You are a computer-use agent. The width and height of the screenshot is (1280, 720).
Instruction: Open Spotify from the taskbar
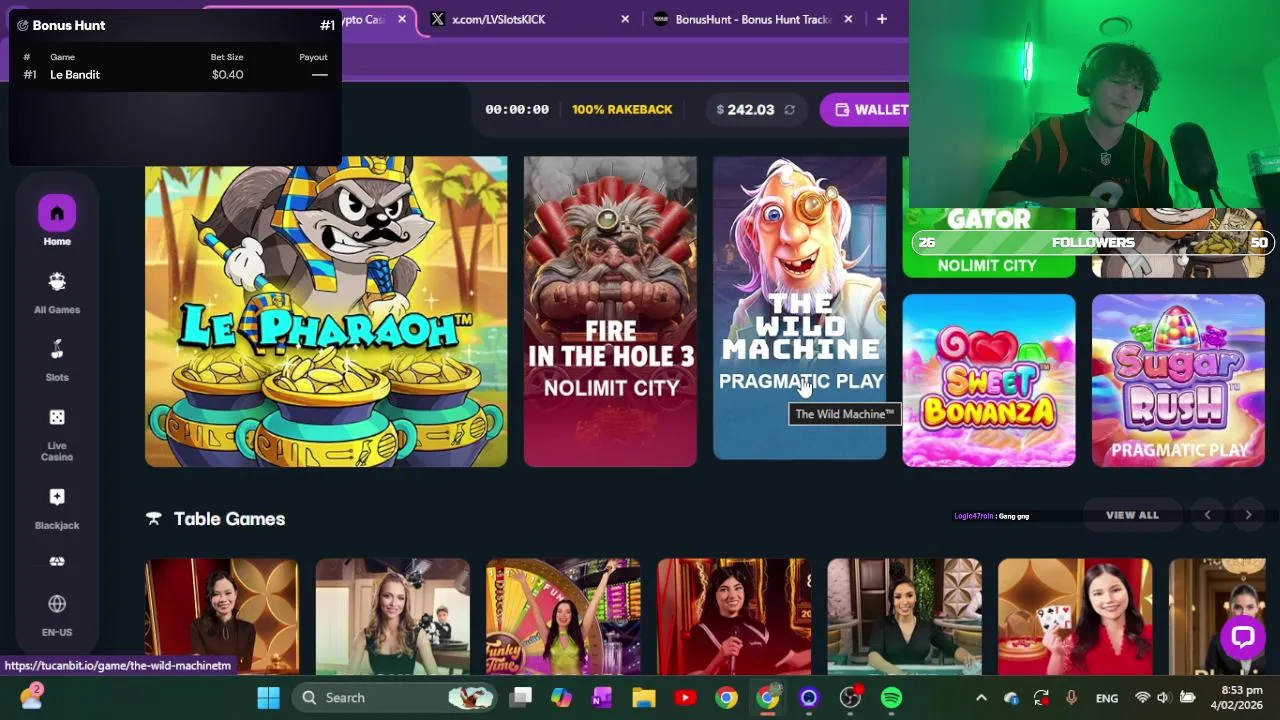[891, 698]
